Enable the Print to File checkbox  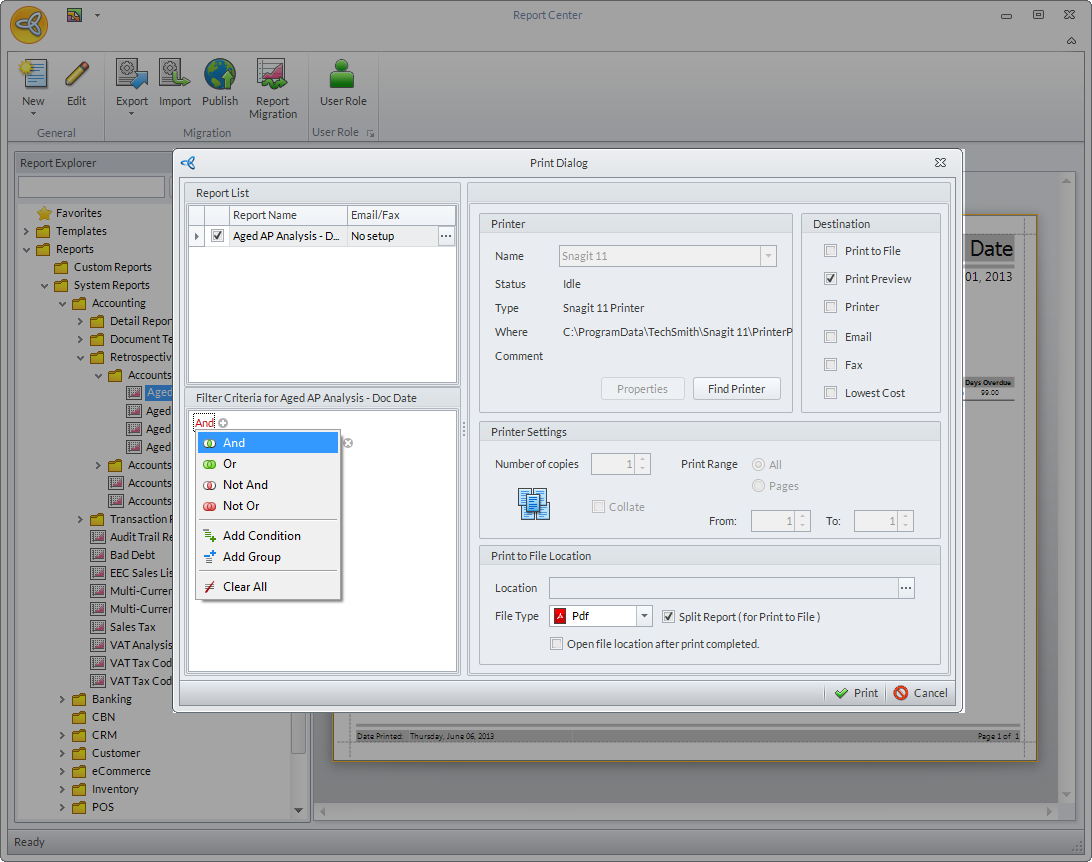[830, 251]
